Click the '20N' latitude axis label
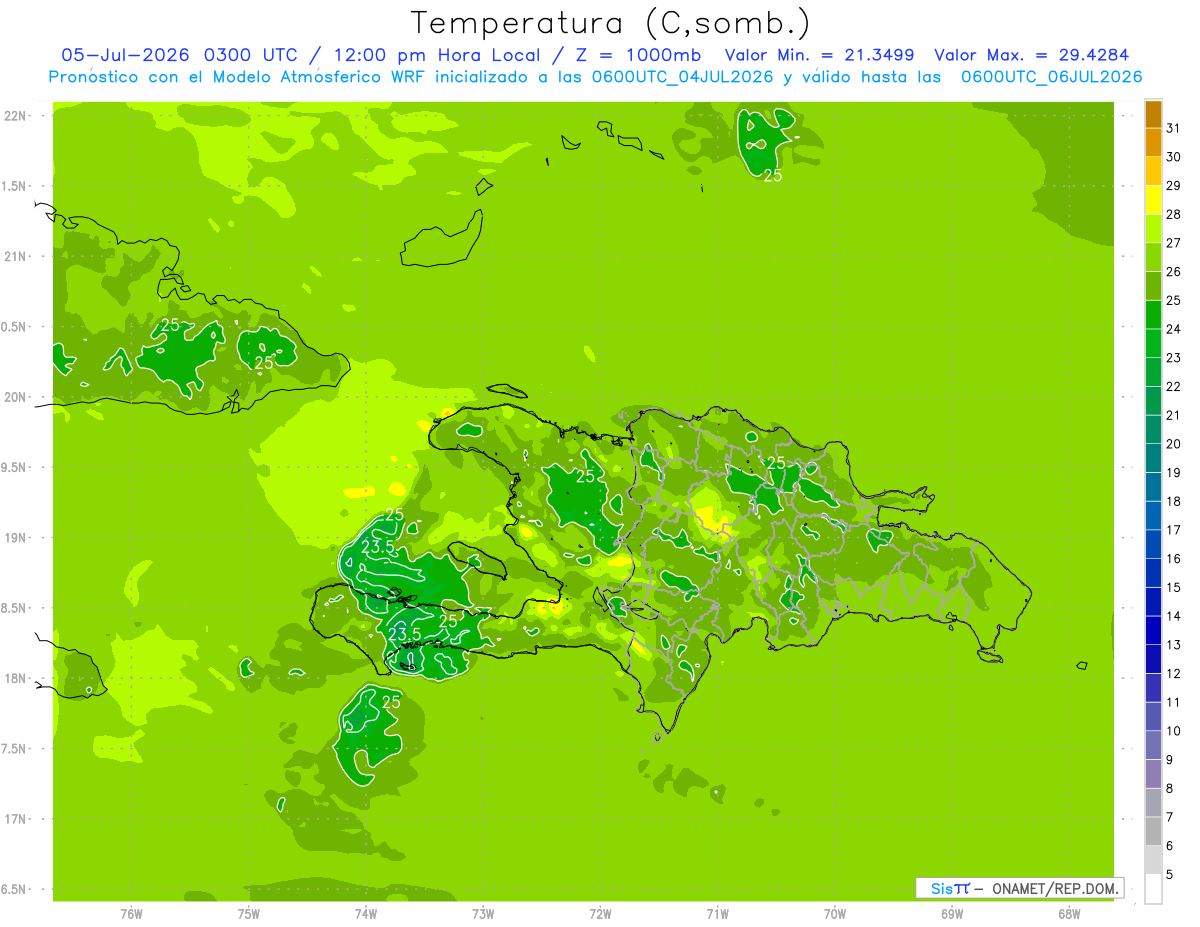 [14, 397]
